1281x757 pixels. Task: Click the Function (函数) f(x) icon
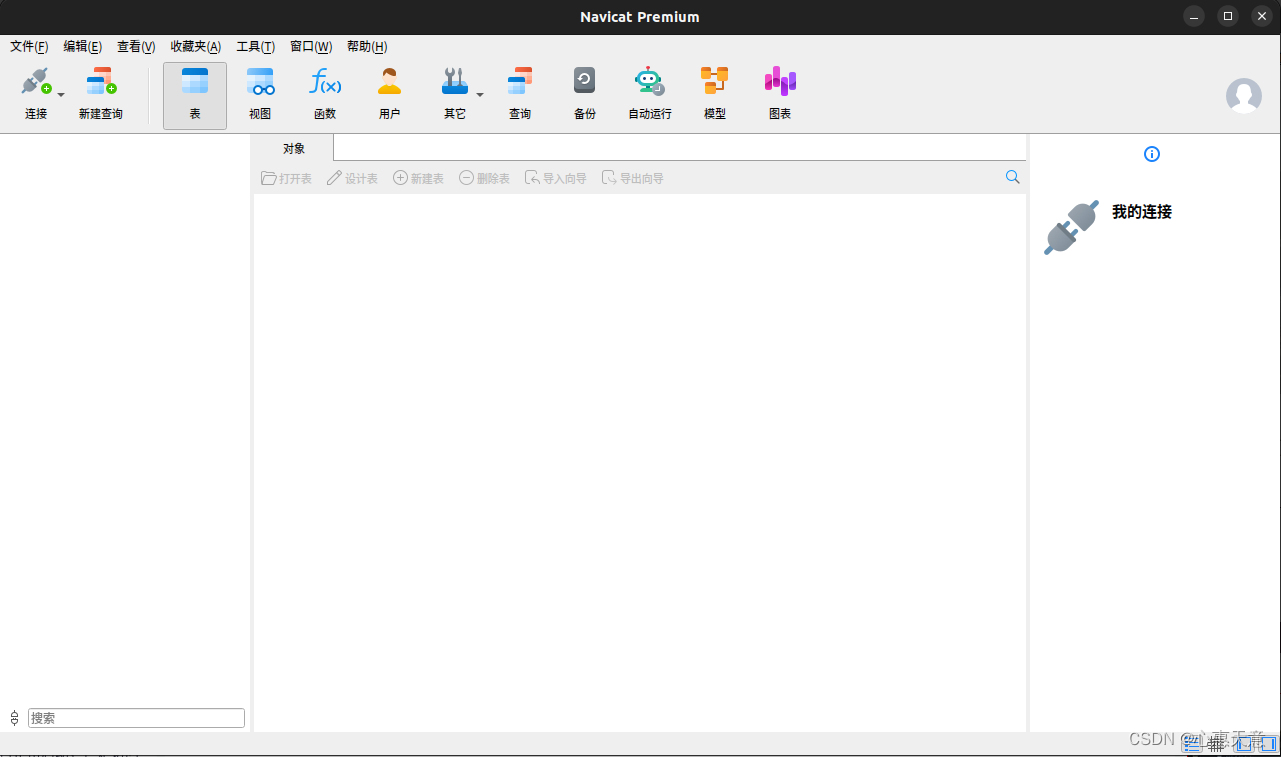point(325,81)
